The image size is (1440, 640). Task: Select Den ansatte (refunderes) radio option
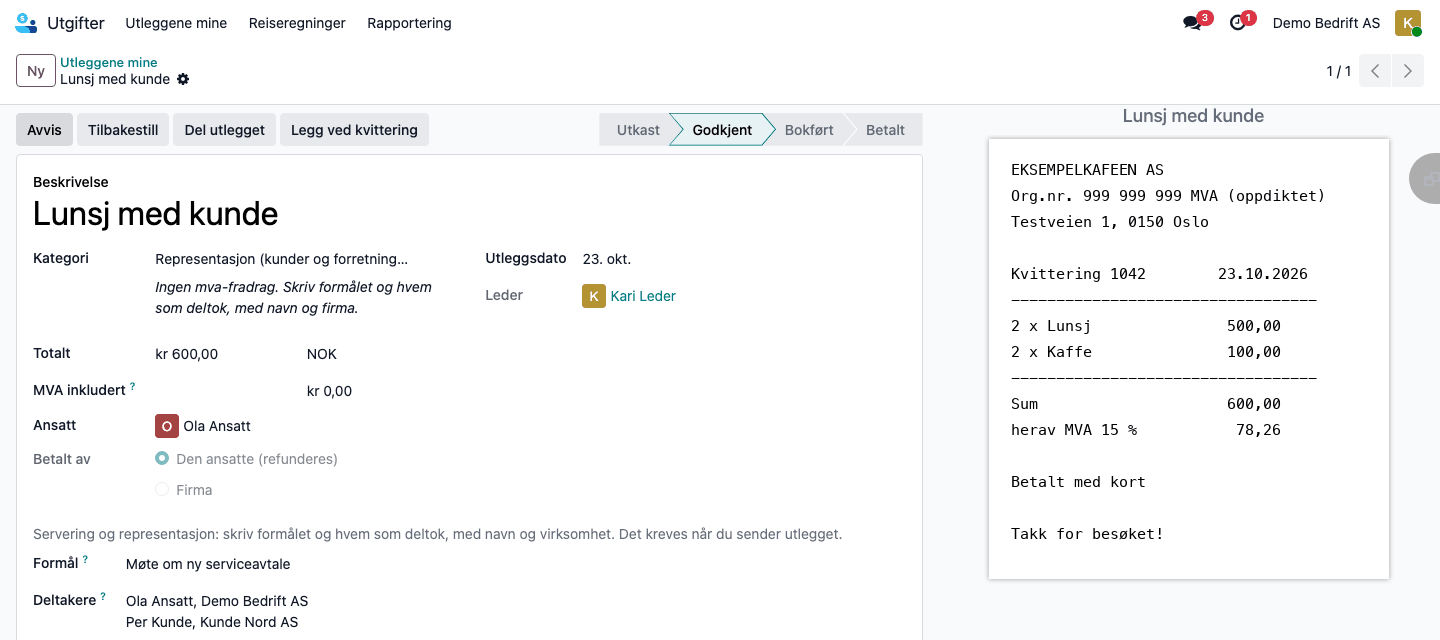coord(162,459)
